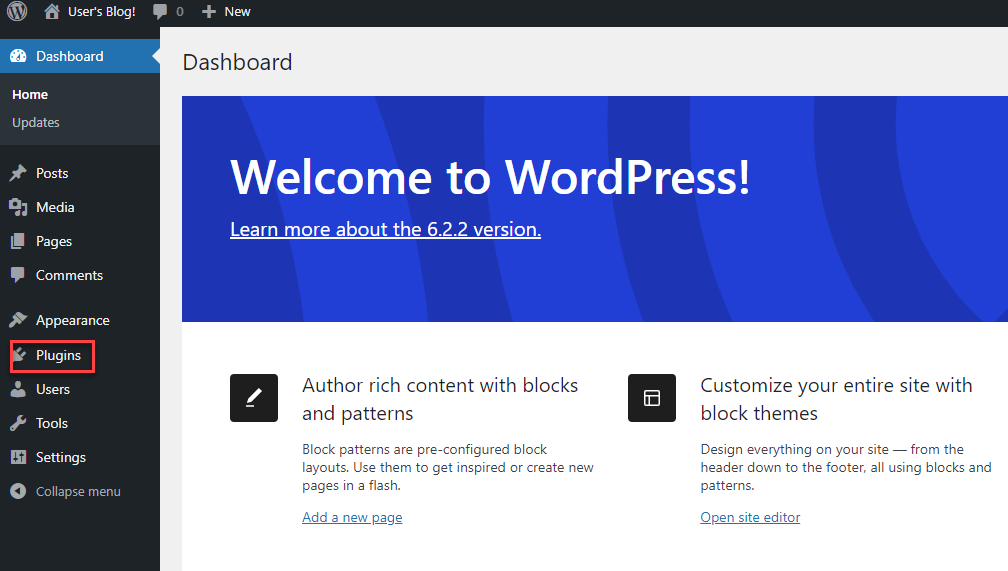Click the Tools wrench icon
The image size is (1008, 571).
tap(18, 423)
